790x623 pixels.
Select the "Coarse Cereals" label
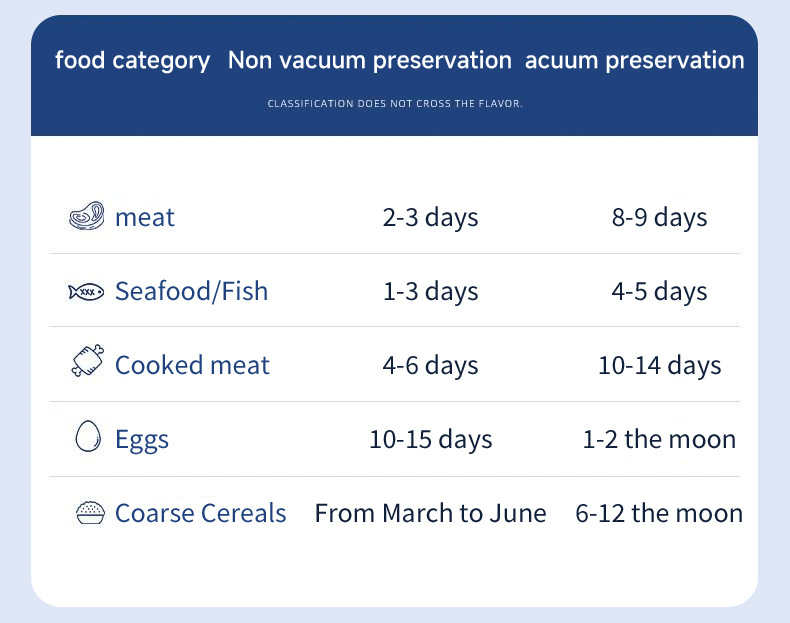click(x=200, y=513)
